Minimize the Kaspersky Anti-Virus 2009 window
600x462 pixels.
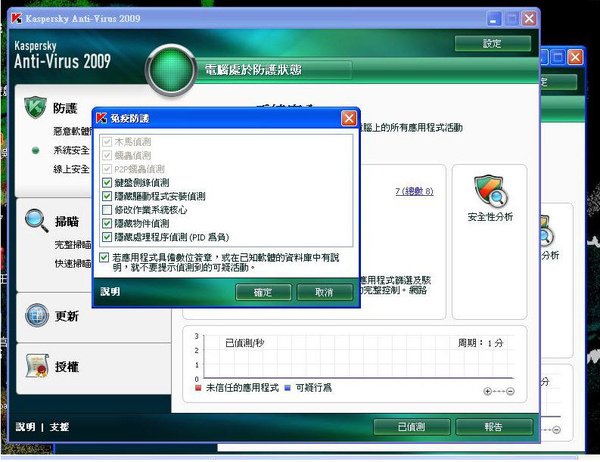tap(494, 18)
